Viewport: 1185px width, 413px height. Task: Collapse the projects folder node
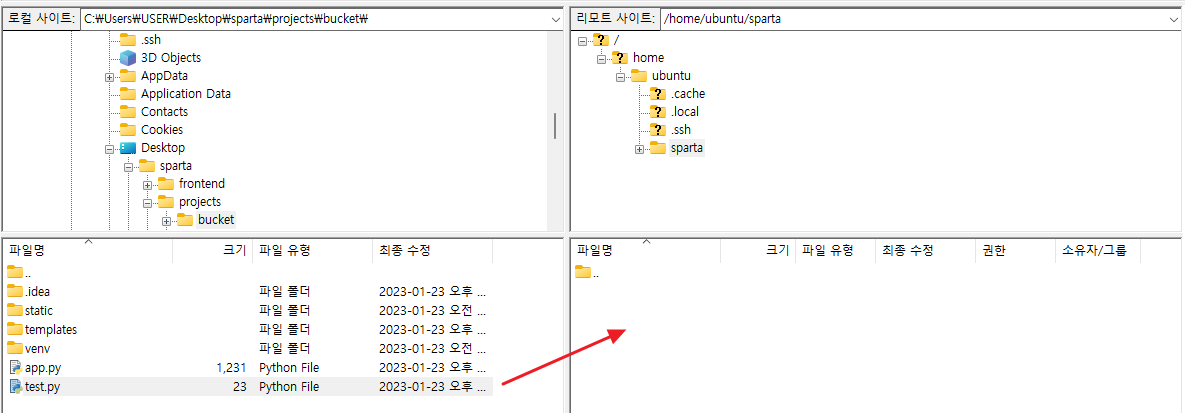coord(147,203)
